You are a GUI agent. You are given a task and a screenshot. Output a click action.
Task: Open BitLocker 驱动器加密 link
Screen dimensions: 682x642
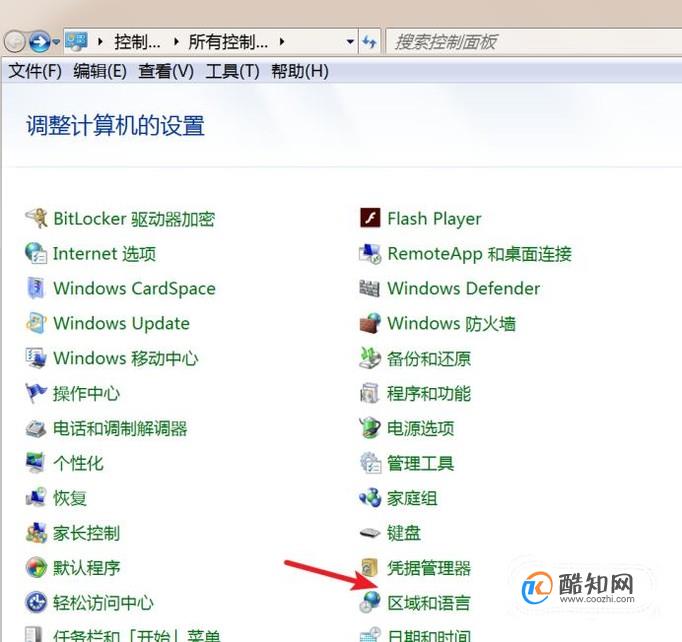pyautogui.click(x=134, y=219)
